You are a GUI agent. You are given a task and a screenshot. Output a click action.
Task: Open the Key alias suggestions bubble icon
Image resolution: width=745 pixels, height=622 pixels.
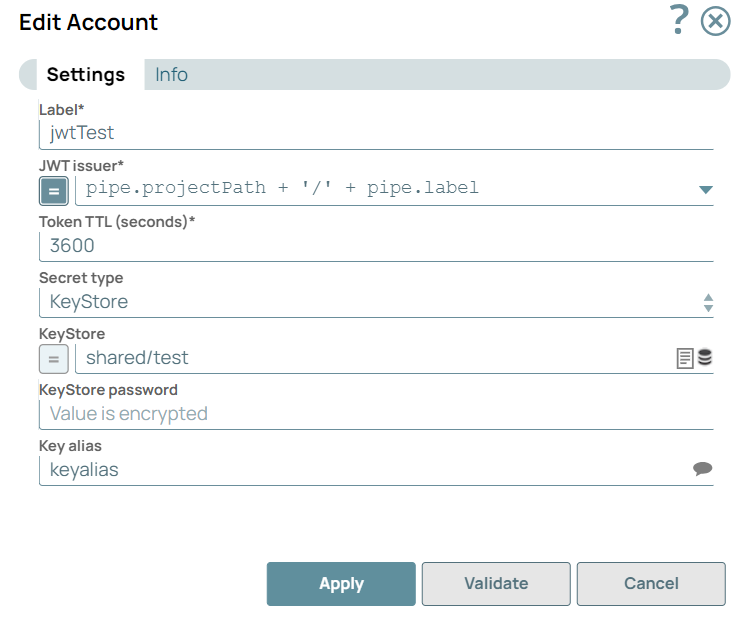[703, 469]
